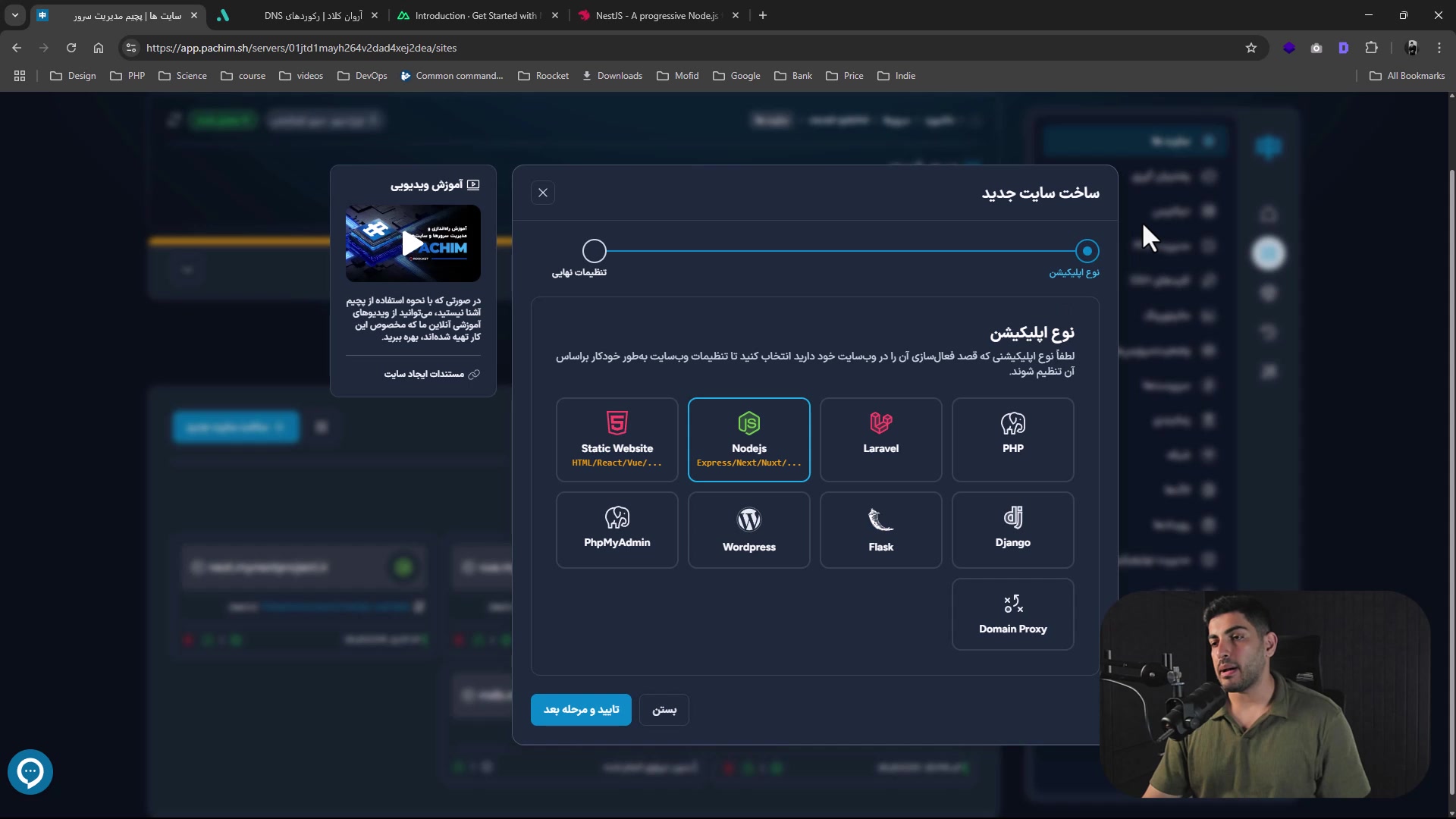1456x819 pixels.
Task: Close the new site dialog with X
Action: [543, 193]
